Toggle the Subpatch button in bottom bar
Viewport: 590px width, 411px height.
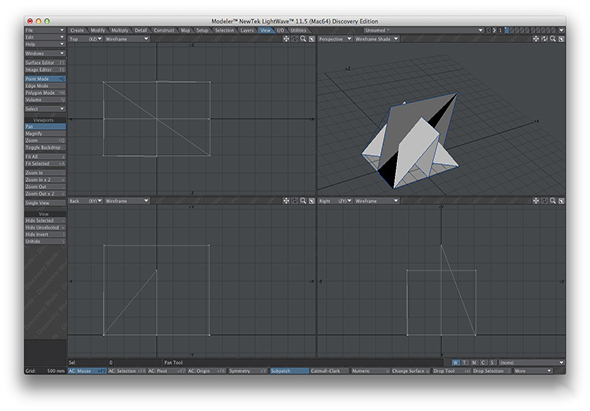(289, 371)
